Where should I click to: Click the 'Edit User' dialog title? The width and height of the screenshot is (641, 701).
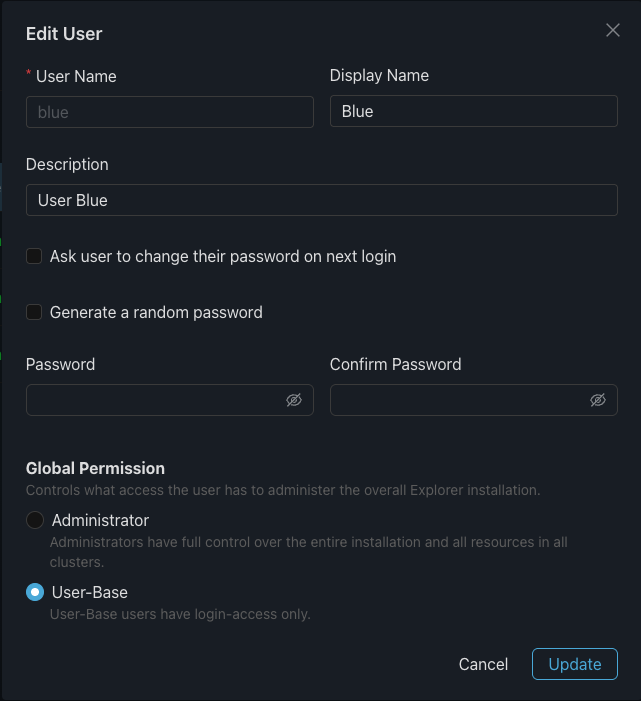pyautogui.click(x=64, y=34)
